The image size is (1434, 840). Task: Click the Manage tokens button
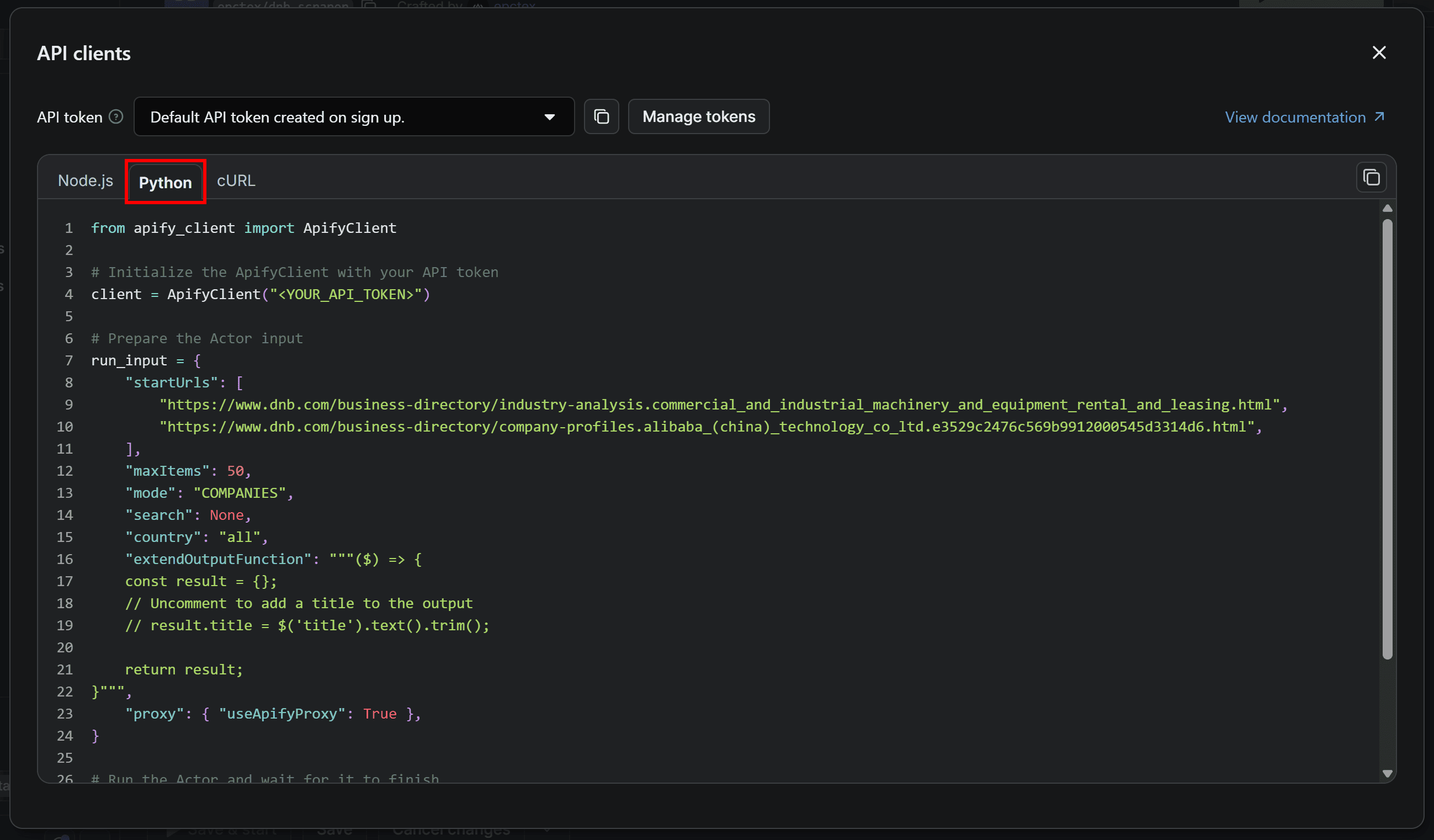point(699,116)
